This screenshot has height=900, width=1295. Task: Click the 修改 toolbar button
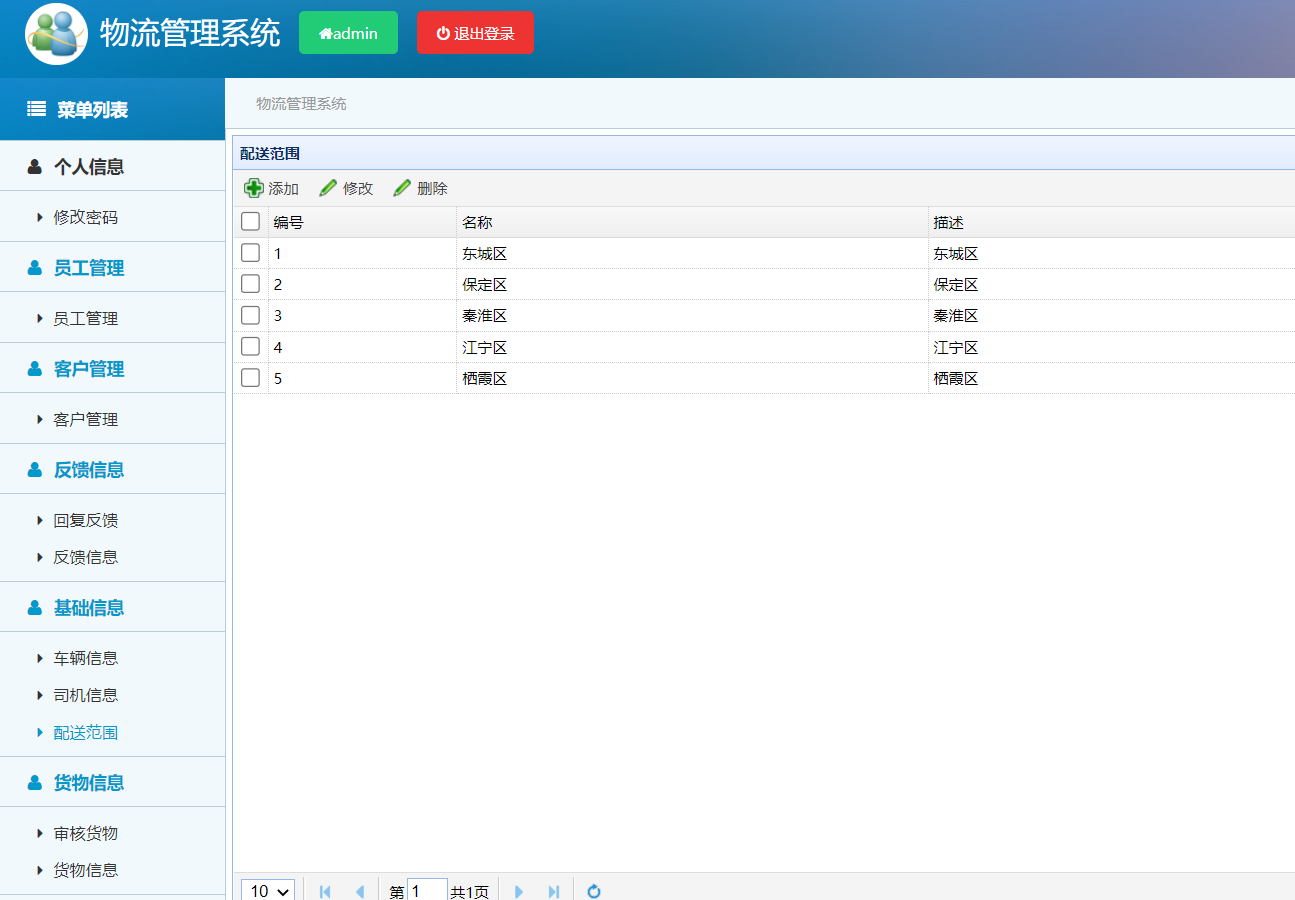(x=346, y=188)
